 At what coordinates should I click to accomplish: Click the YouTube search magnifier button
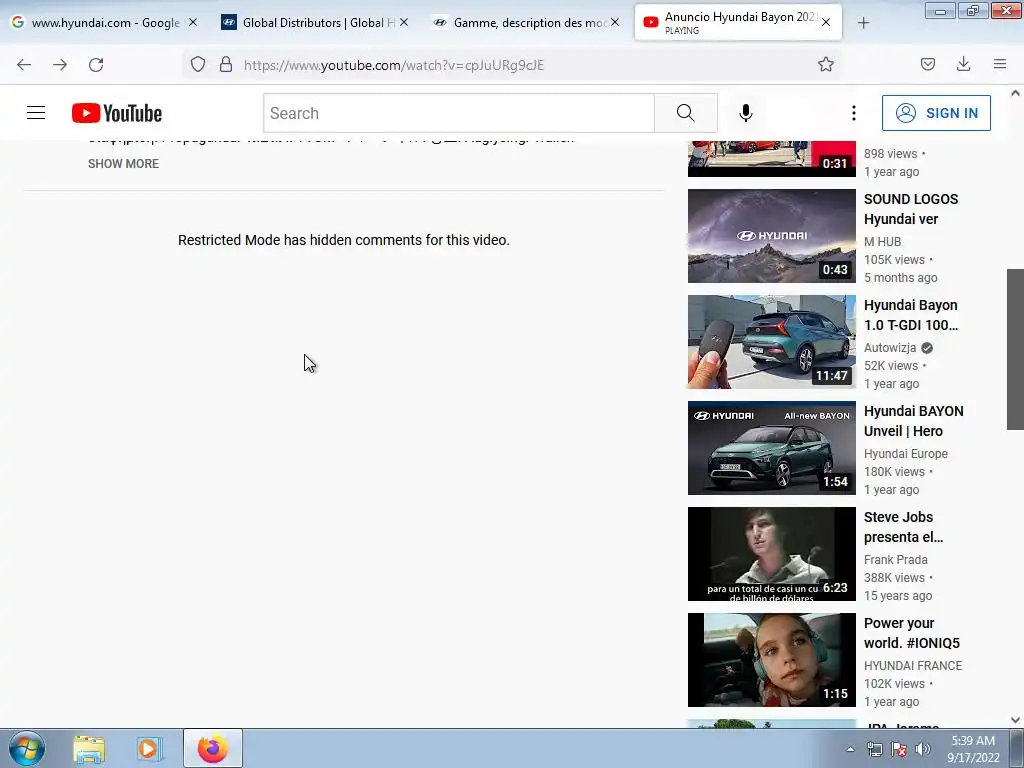coord(685,113)
